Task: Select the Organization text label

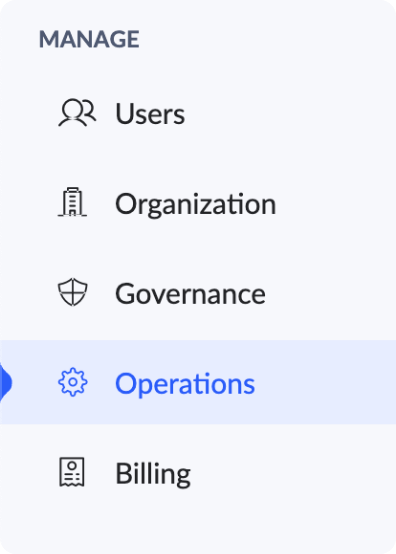Action: [196, 205]
